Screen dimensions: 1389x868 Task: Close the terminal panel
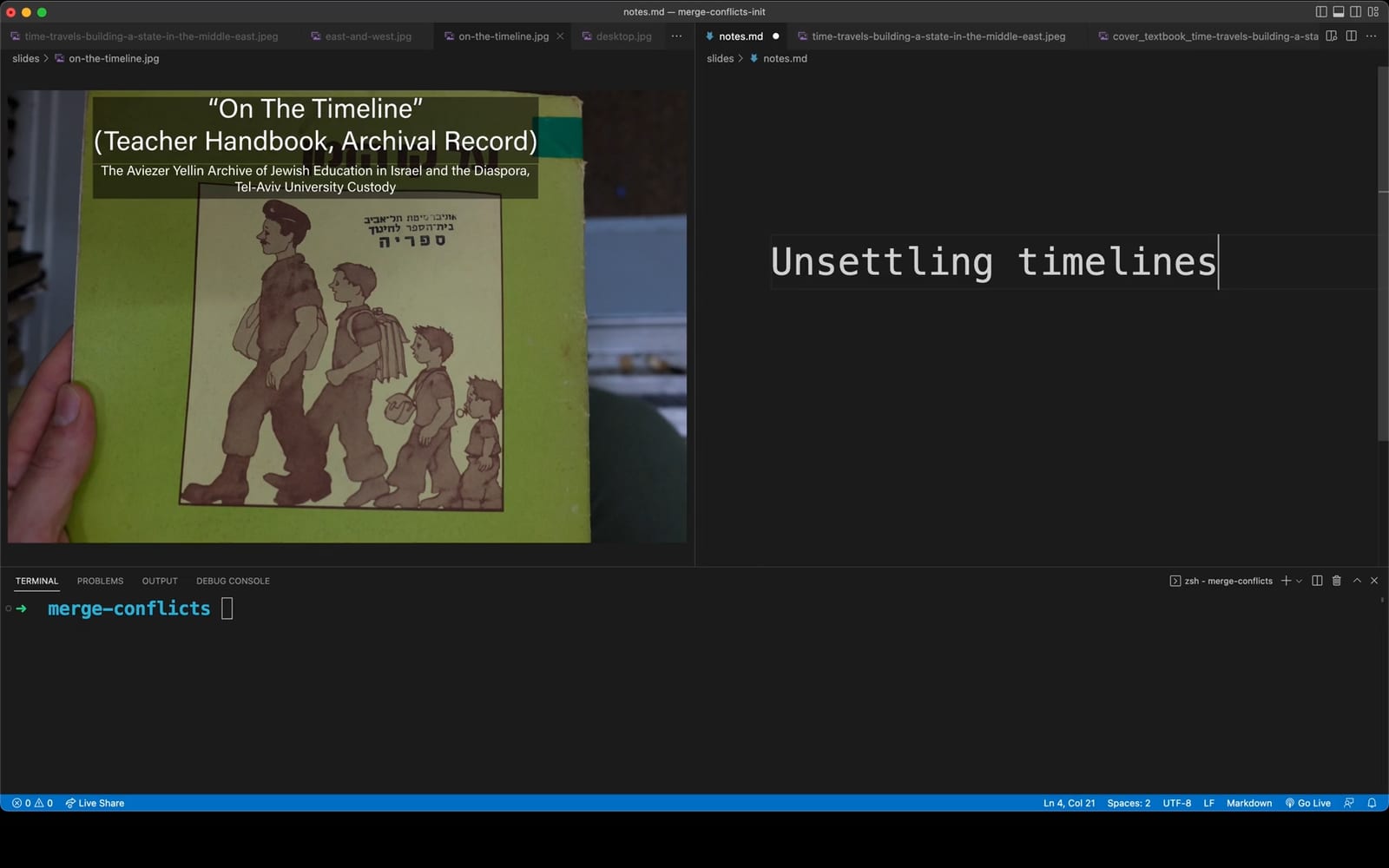click(x=1374, y=581)
